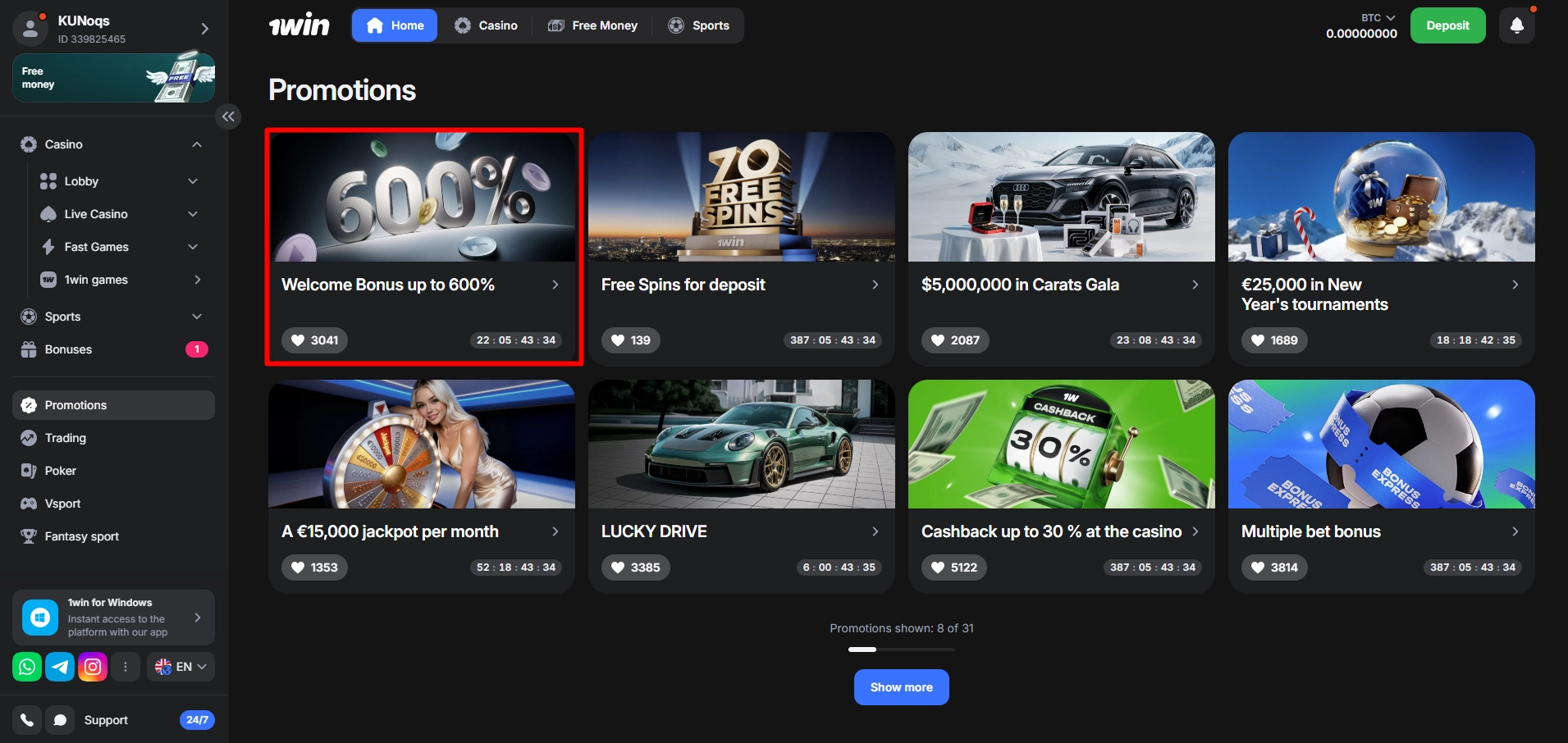Image resolution: width=1568 pixels, height=743 pixels.
Task: Open the €15,000 jackpot per month arrow
Action: coord(555,531)
